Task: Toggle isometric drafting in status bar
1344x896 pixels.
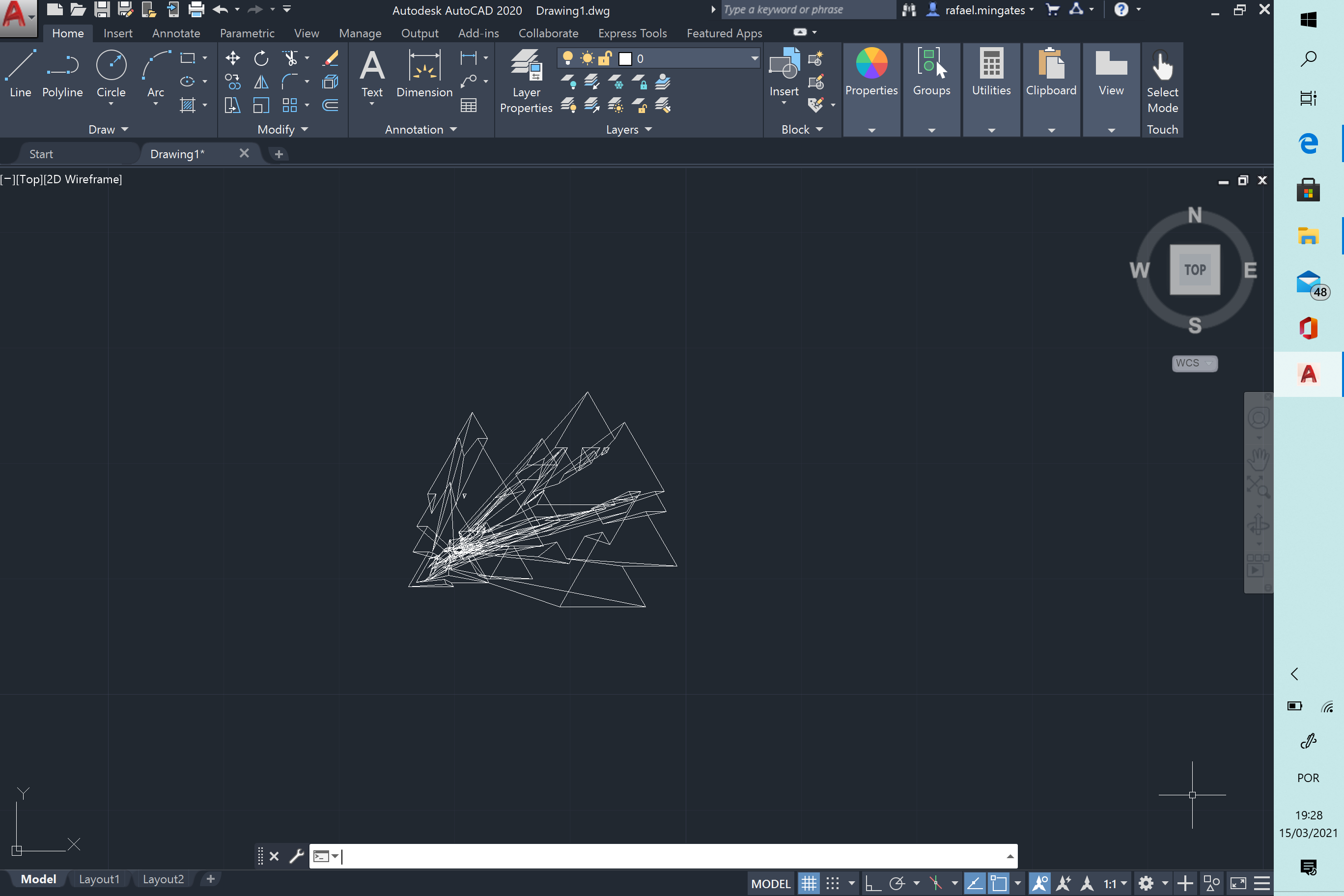Action: [x=936, y=883]
